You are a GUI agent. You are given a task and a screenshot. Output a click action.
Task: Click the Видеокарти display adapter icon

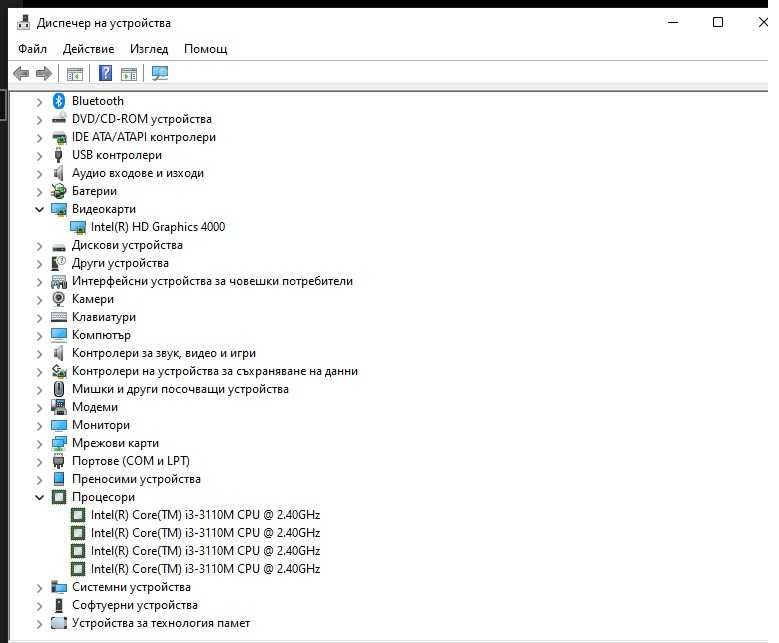pos(59,209)
